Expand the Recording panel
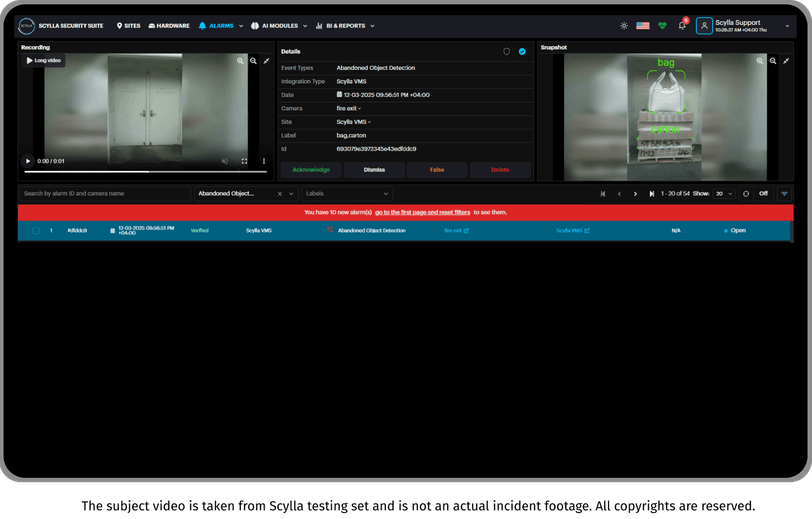This screenshot has width=812, height=519. tap(266, 61)
